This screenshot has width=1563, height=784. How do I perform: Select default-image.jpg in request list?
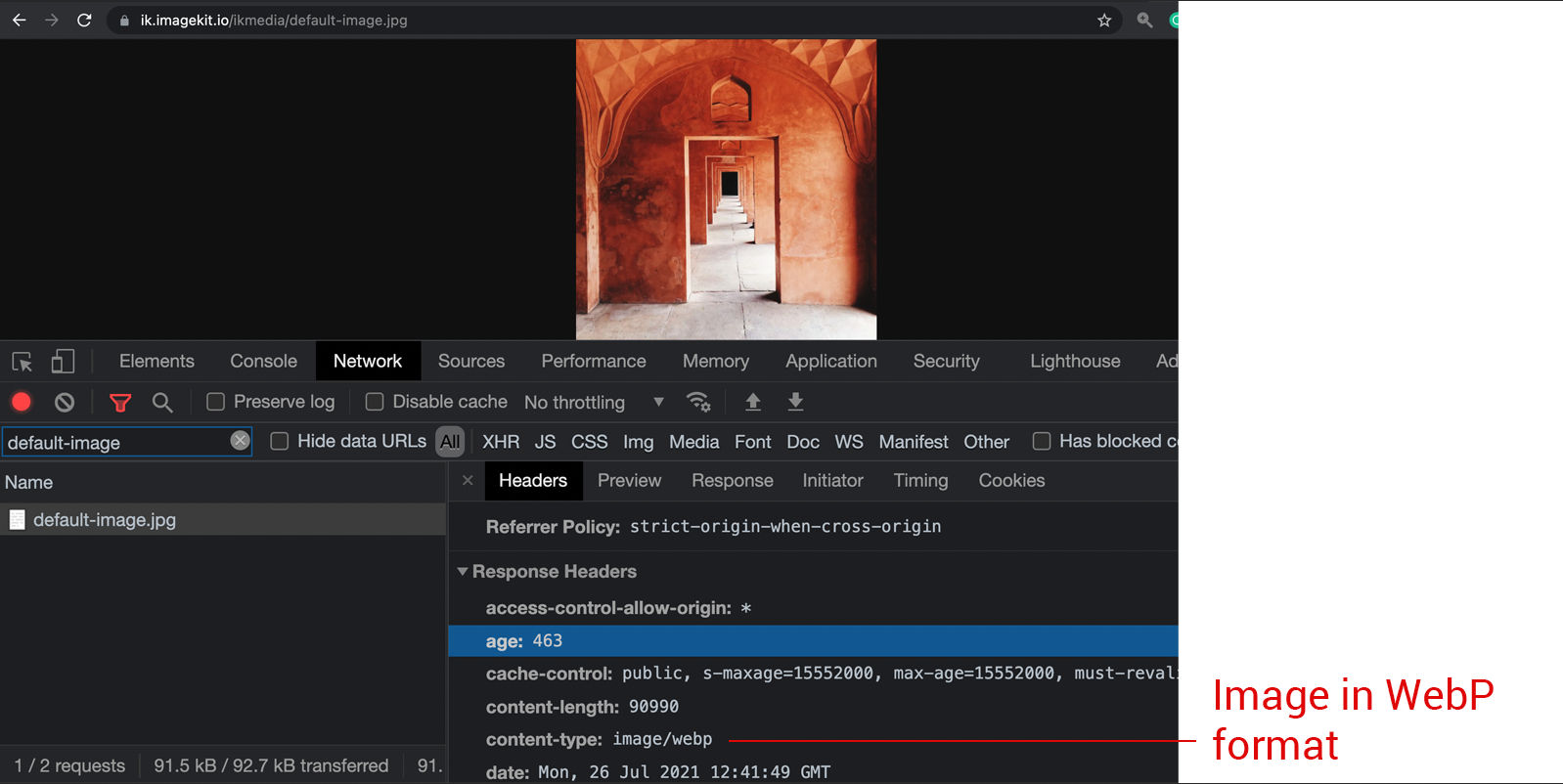(x=105, y=520)
